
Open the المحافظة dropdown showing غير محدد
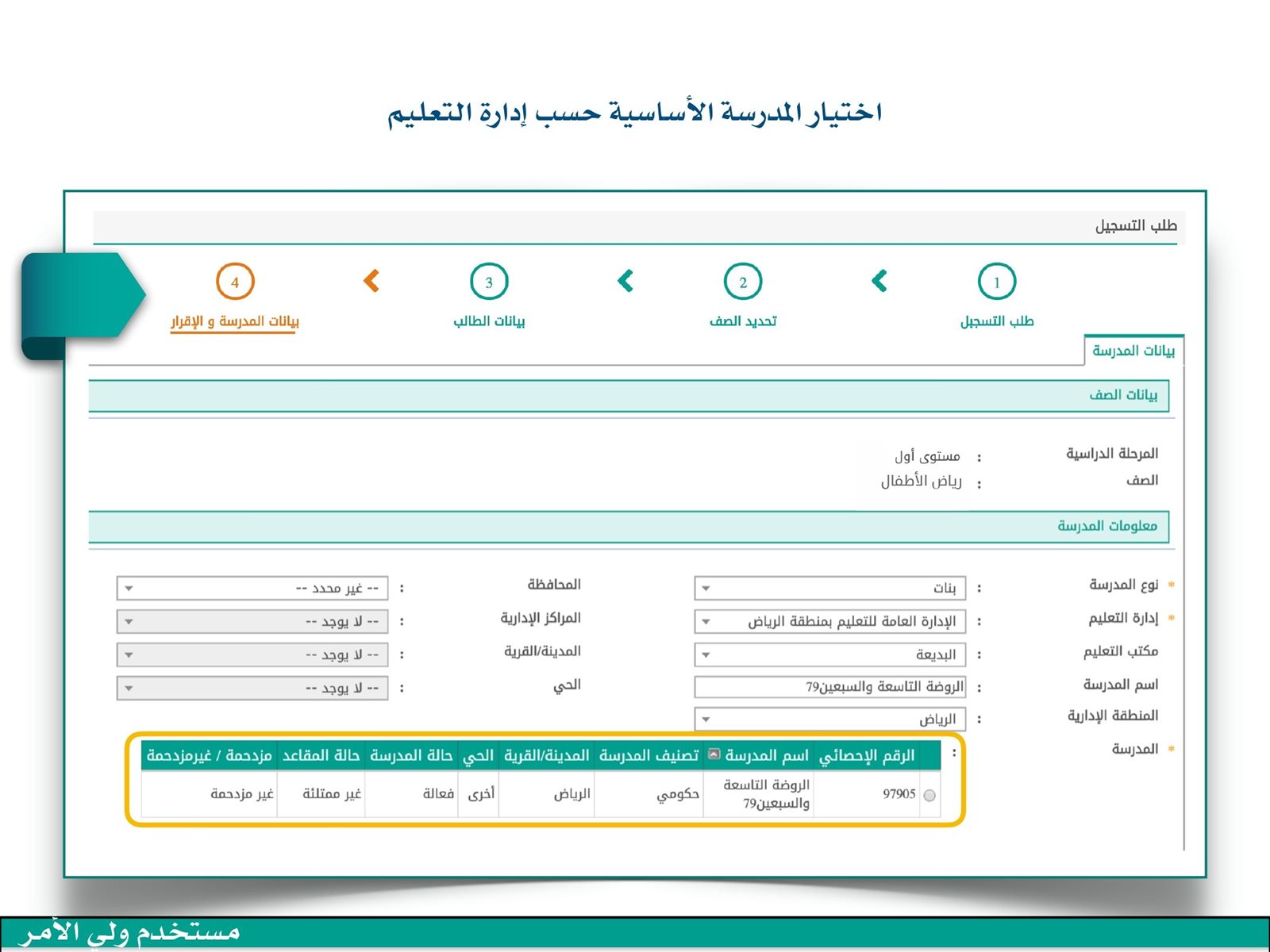click(x=252, y=588)
